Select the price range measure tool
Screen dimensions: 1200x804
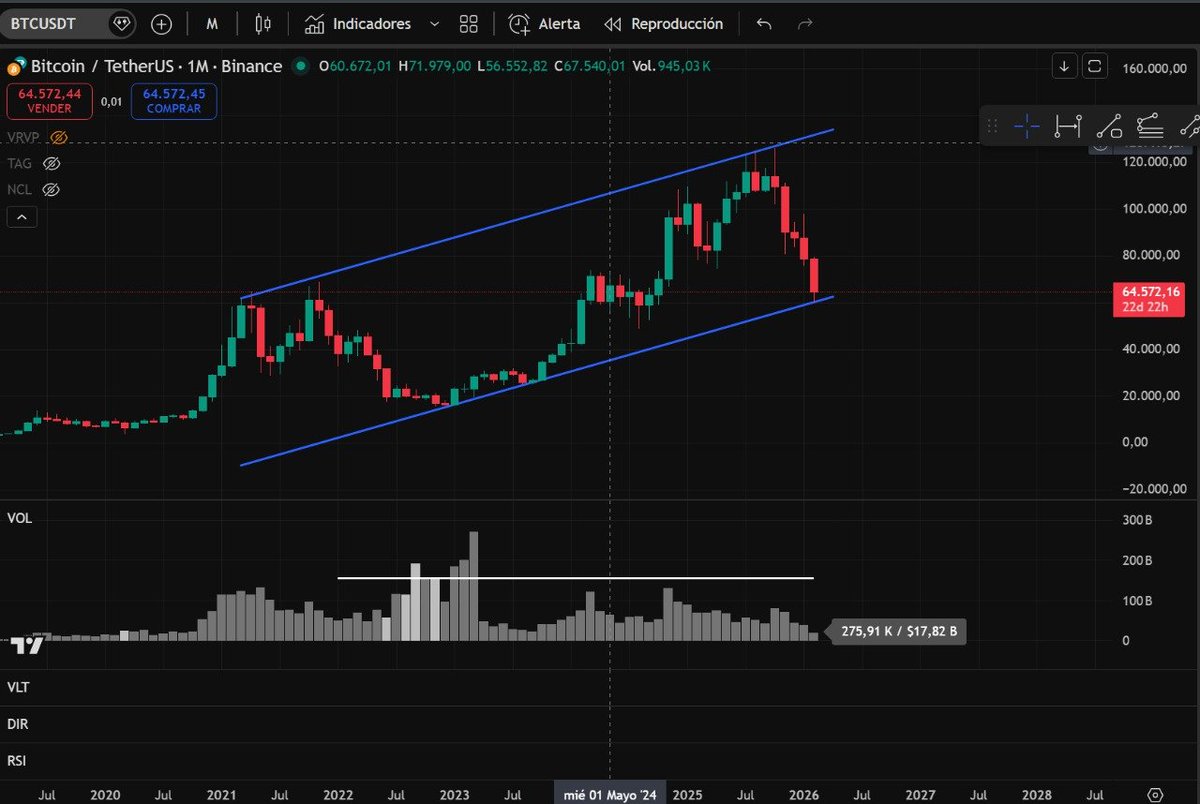click(1068, 126)
